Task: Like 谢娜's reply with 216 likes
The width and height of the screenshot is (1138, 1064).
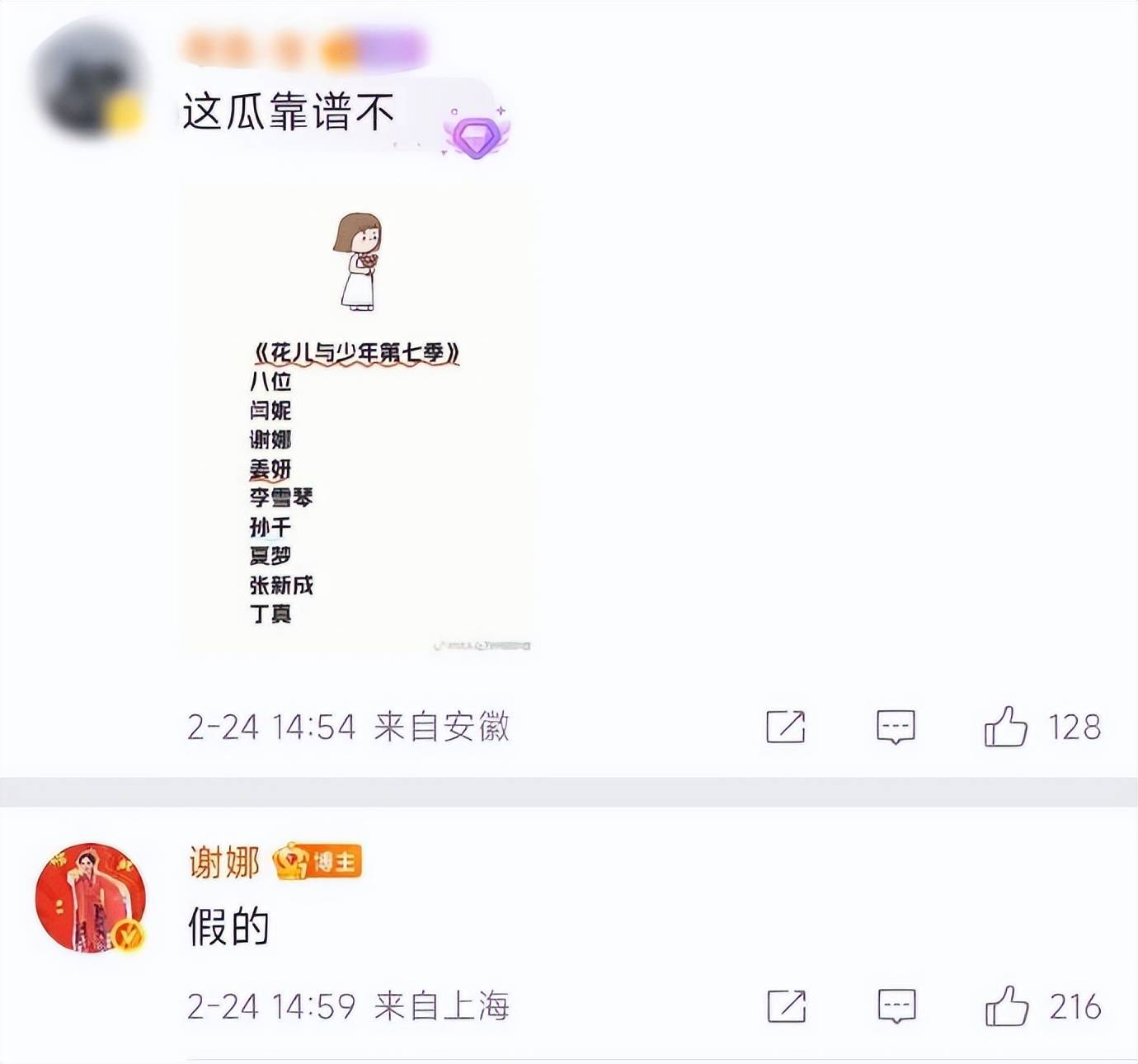Action: [x=1006, y=1005]
